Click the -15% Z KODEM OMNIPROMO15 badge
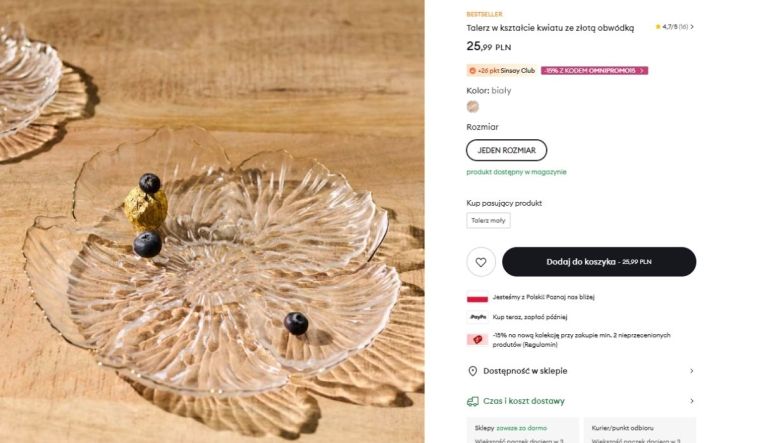This screenshot has width=759, height=443. click(x=594, y=71)
